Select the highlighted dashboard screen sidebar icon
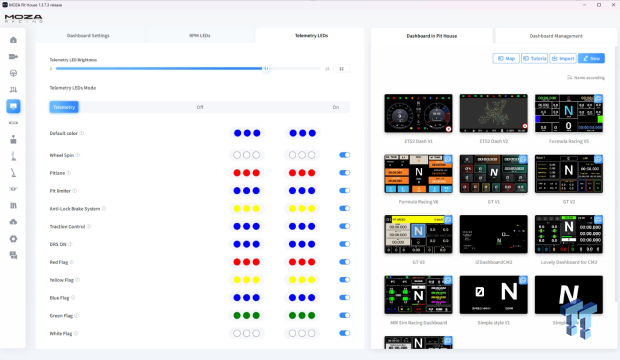The image size is (620, 360). [x=13, y=106]
